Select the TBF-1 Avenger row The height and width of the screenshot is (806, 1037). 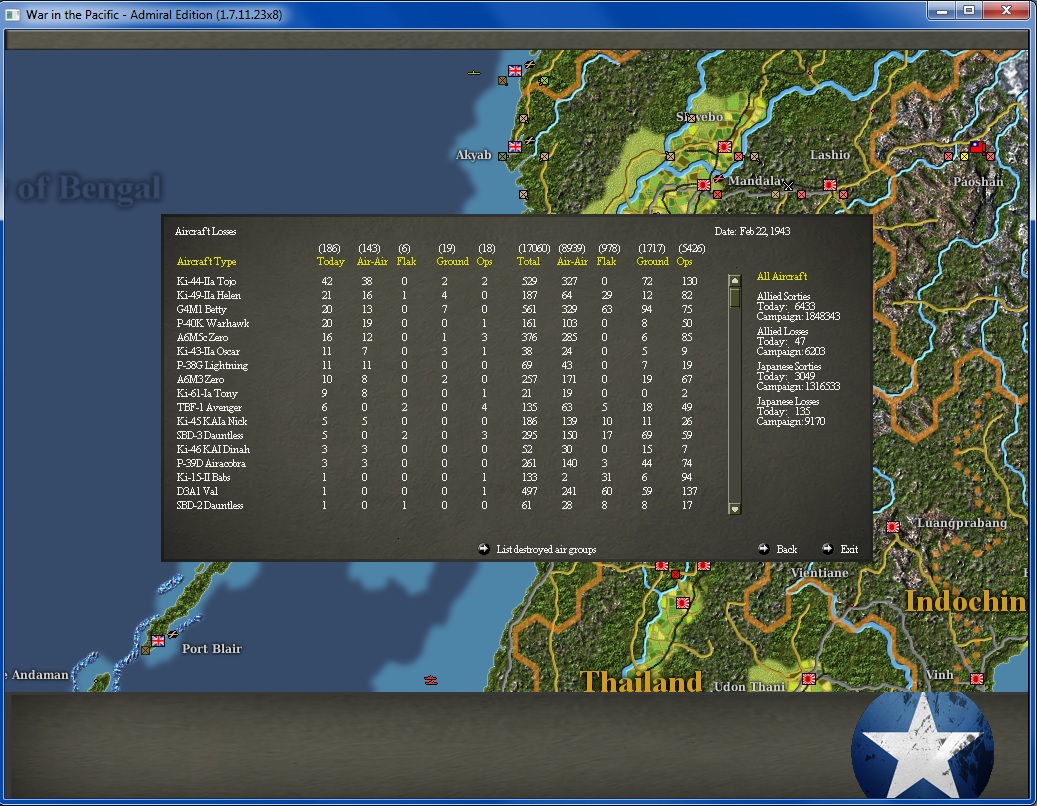pyautogui.click(x=437, y=407)
